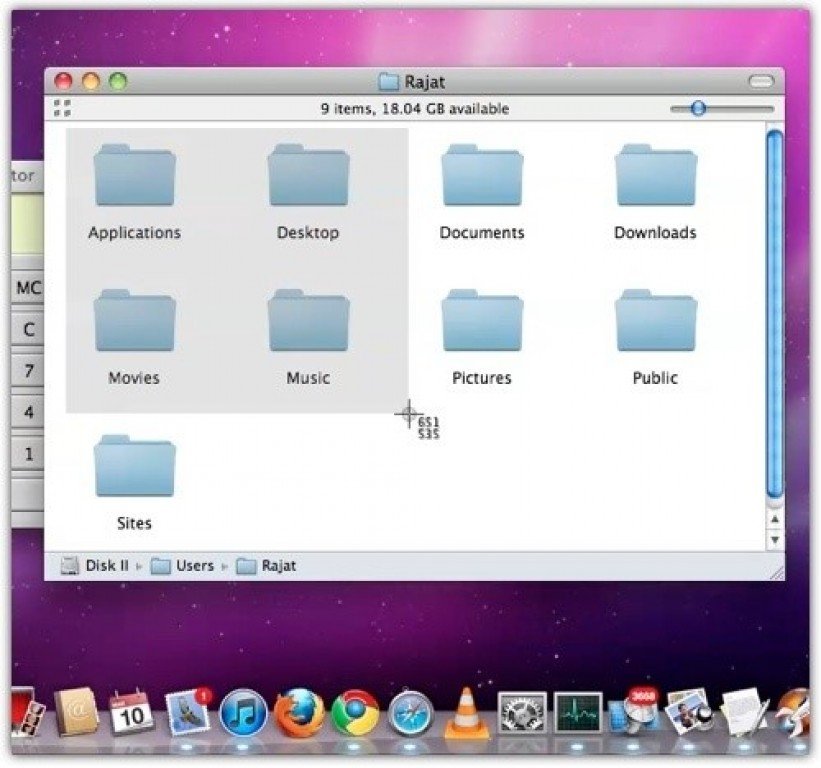Screen dimensions: 821x768
Task: Open the Applications folder
Action: click(134, 177)
